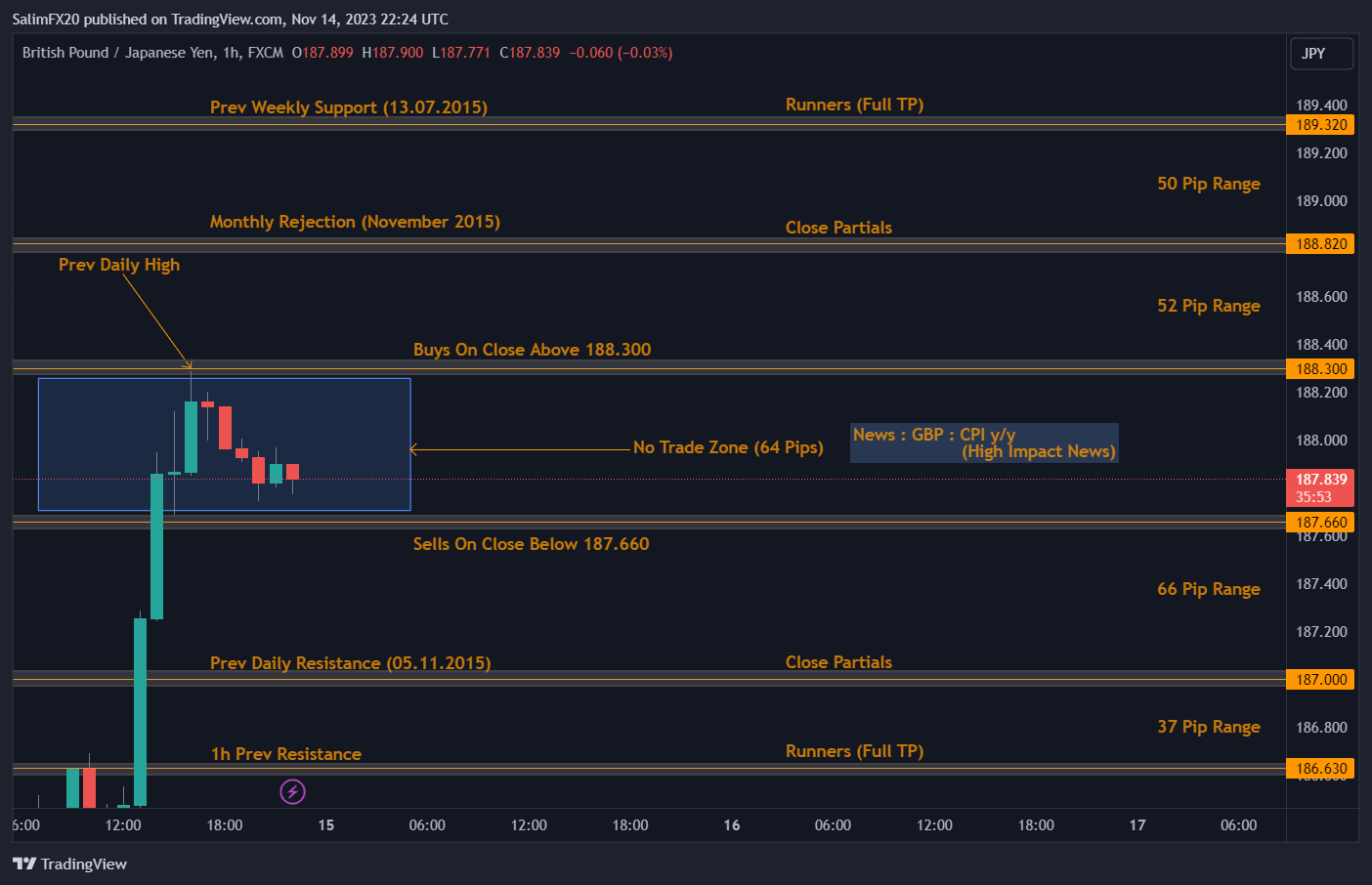Click the close value C187.839
The height and width of the screenshot is (885, 1372).
530,53
